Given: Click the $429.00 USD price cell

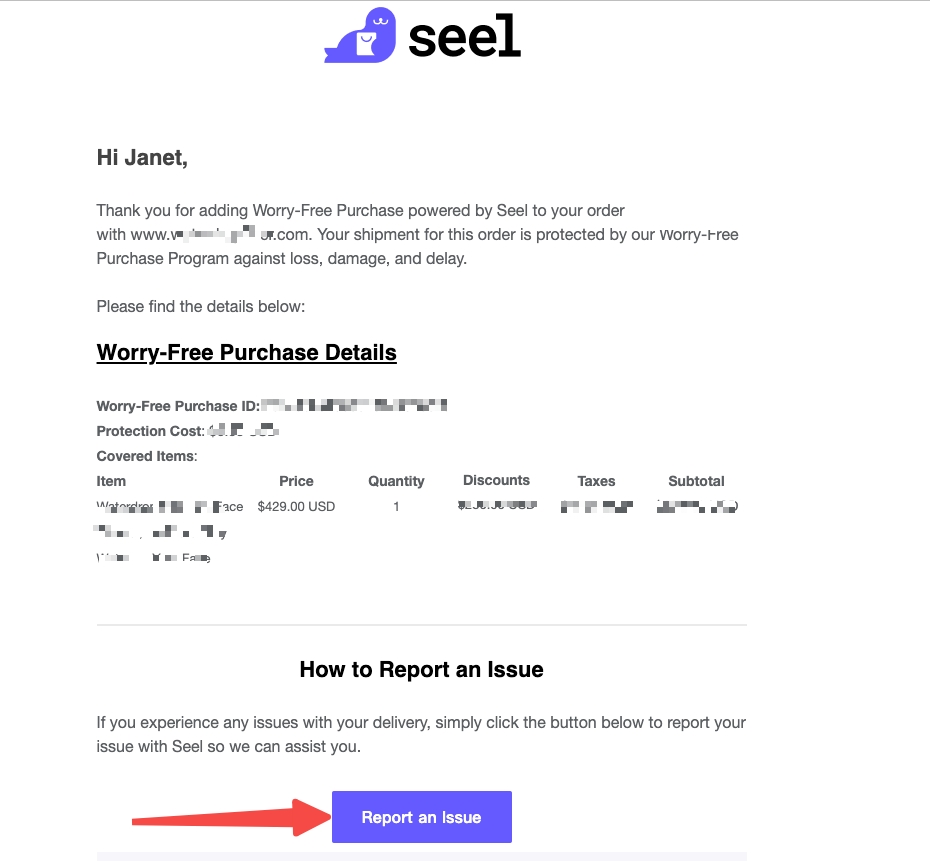Looking at the screenshot, I should click(296, 506).
